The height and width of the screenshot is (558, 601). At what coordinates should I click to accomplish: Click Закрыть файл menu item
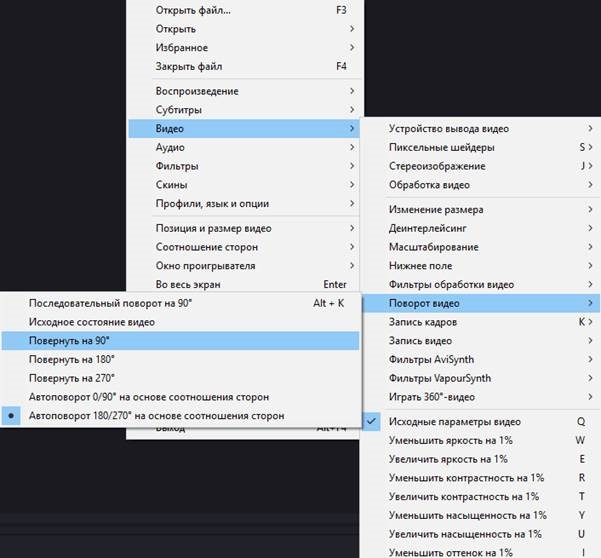(x=189, y=67)
